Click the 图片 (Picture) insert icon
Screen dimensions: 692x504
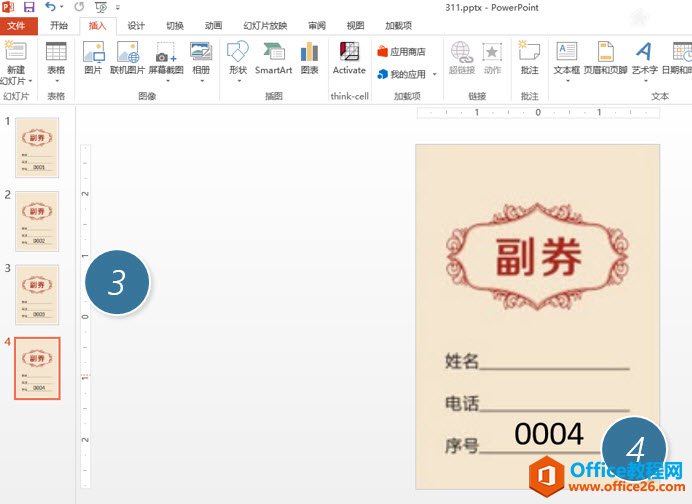coord(93,57)
